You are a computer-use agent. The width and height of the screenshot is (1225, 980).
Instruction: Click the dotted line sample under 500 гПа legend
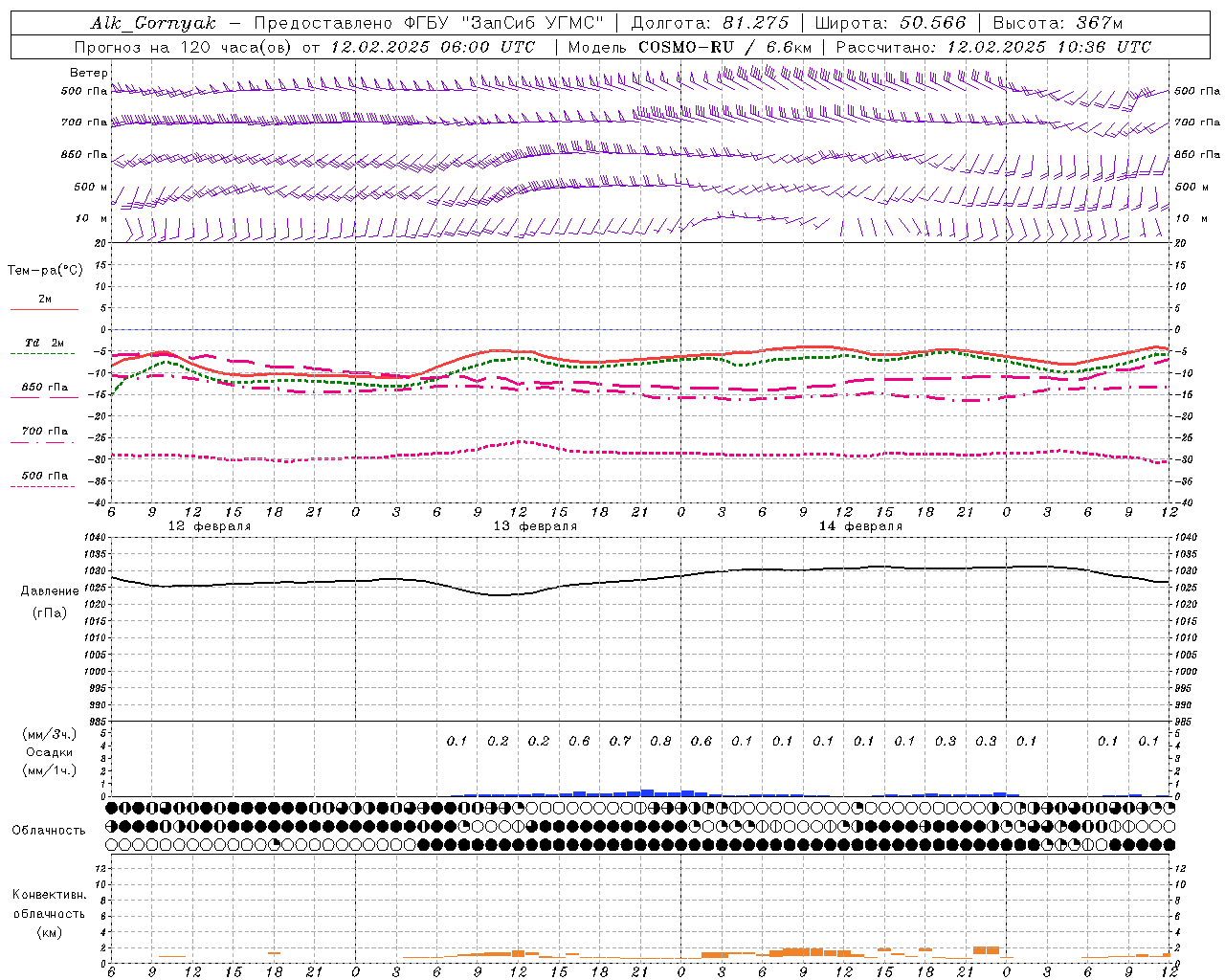click(43, 487)
